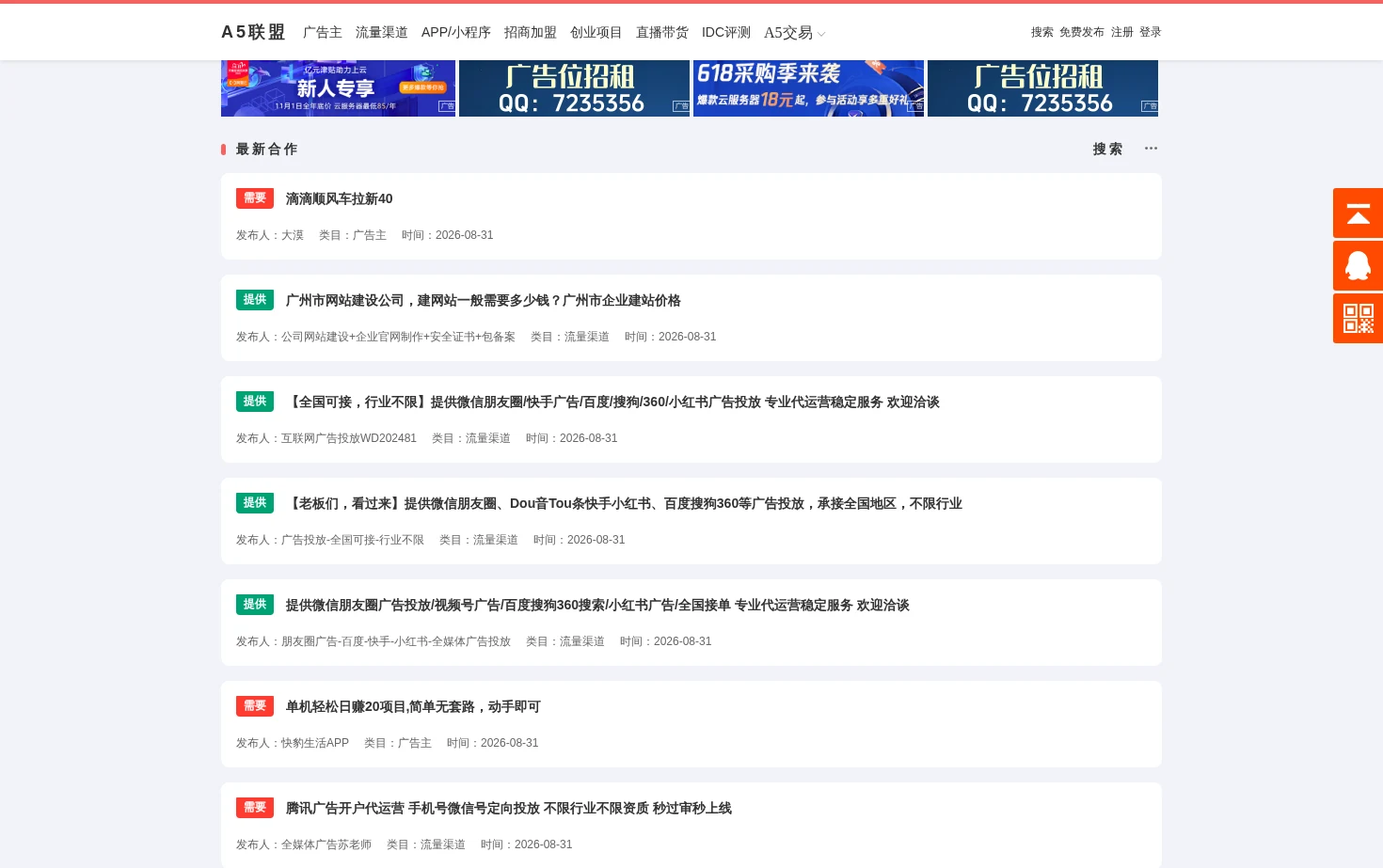Click the 需要 tag on 单机轻松日赚20项目 post
The height and width of the screenshot is (868, 1383).
click(x=255, y=706)
